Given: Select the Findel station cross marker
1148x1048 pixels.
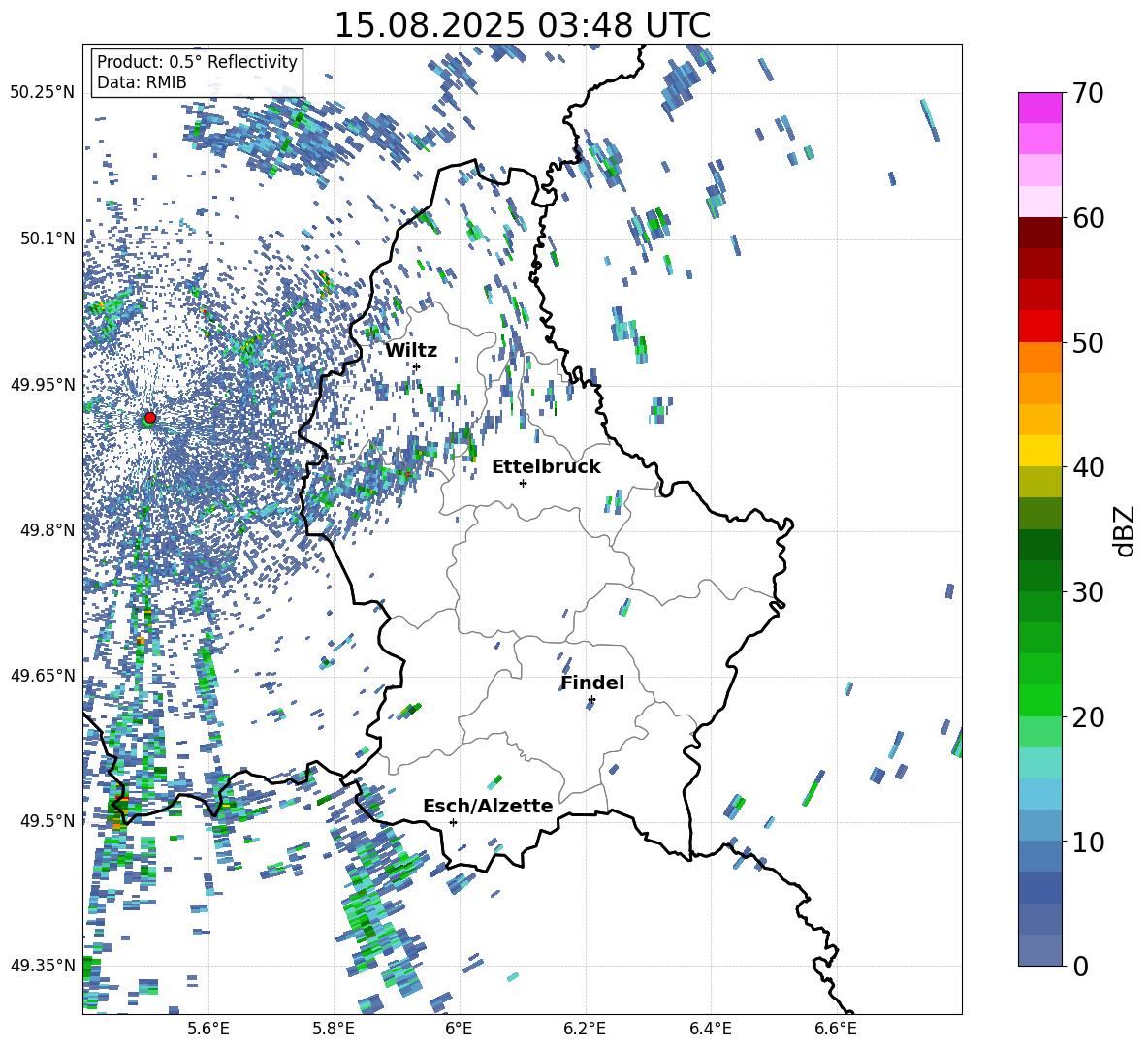Looking at the screenshot, I should click(x=591, y=700).
